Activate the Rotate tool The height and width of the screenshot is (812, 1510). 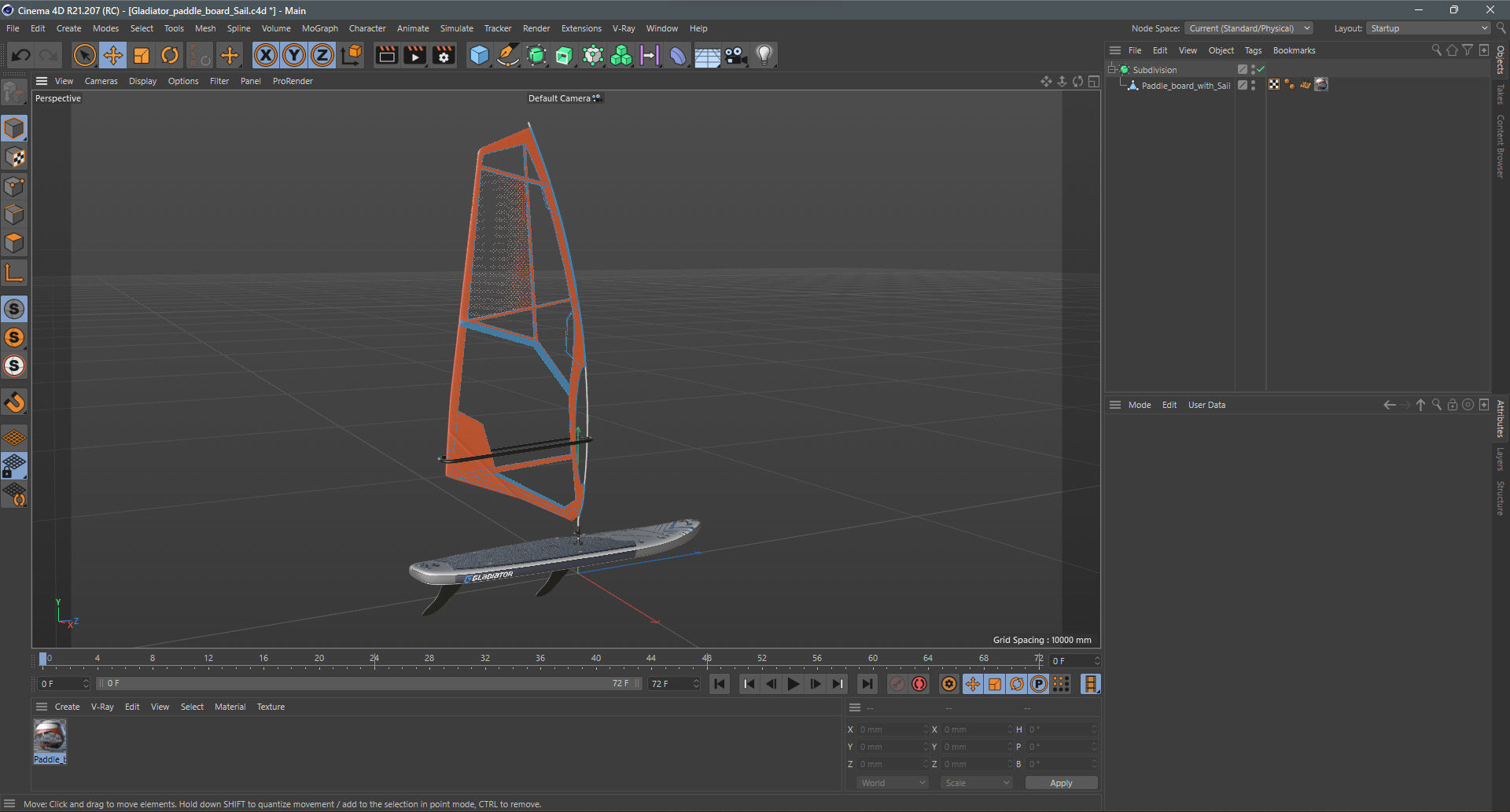170,55
